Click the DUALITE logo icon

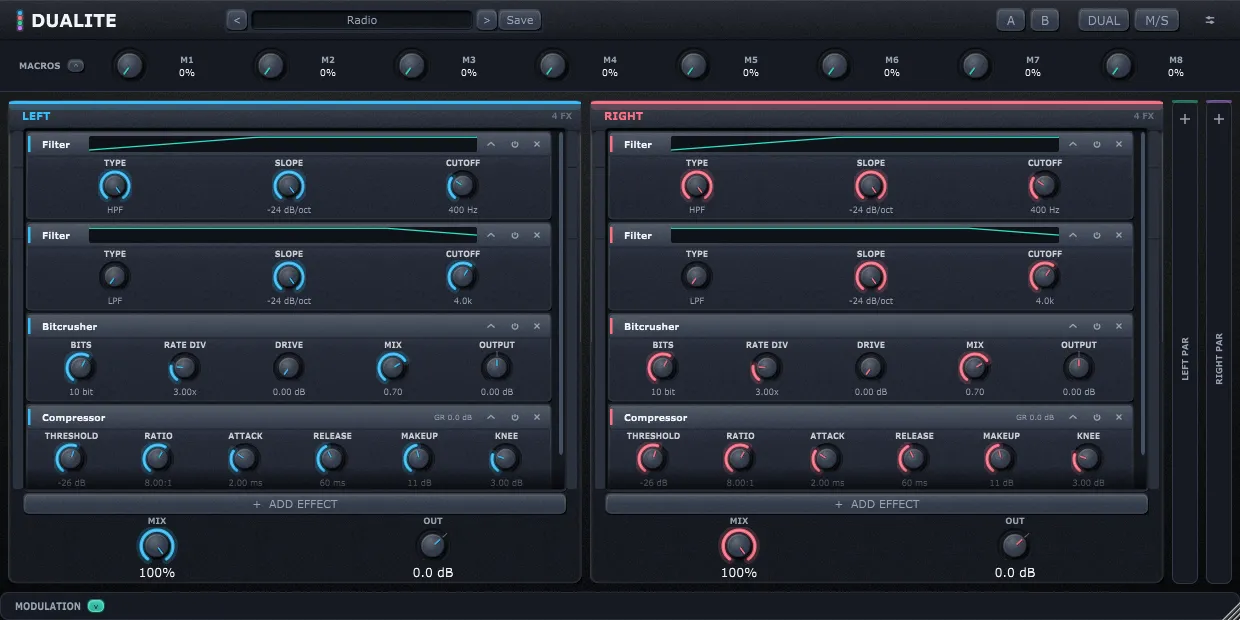coord(20,20)
